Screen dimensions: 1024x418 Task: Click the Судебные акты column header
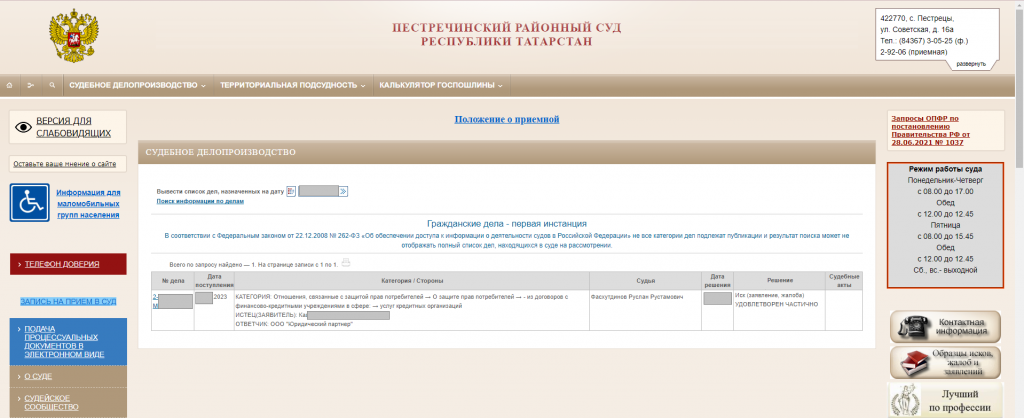844,281
